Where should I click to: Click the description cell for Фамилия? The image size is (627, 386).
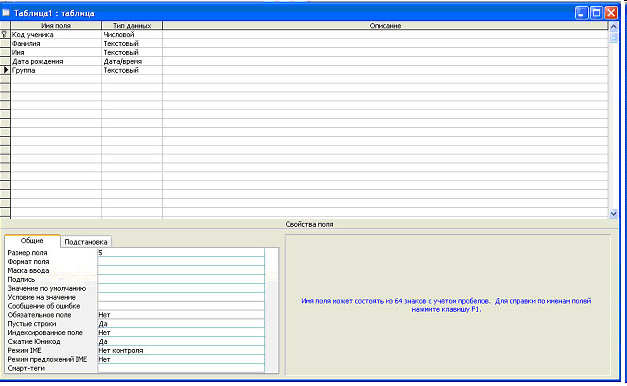click(385, 43)
